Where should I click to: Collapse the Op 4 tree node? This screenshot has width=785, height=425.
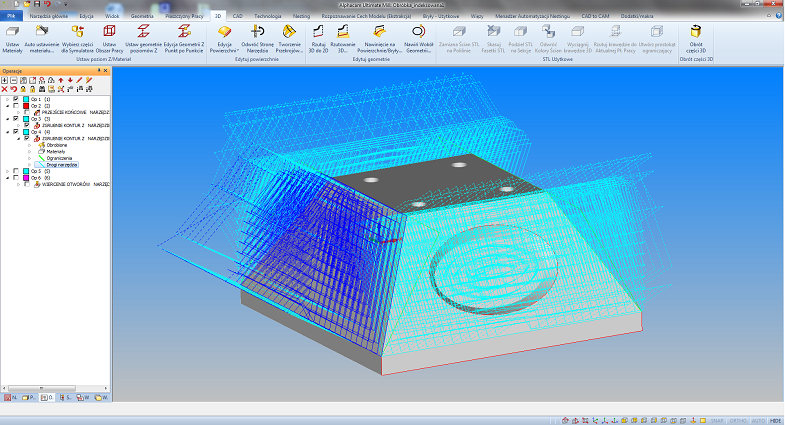tap(7, 132)
